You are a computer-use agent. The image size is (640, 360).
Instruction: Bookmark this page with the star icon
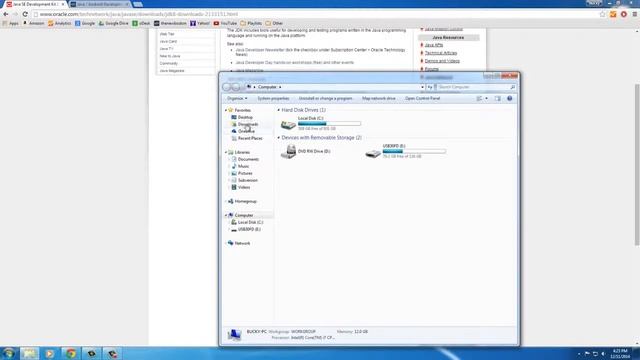602,14
